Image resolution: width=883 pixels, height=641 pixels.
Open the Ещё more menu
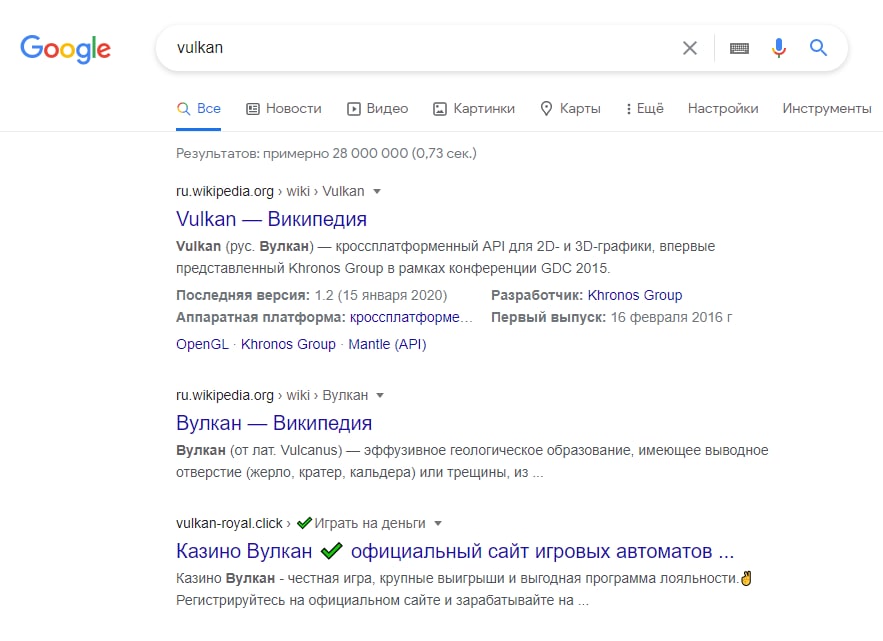[644, 108]
